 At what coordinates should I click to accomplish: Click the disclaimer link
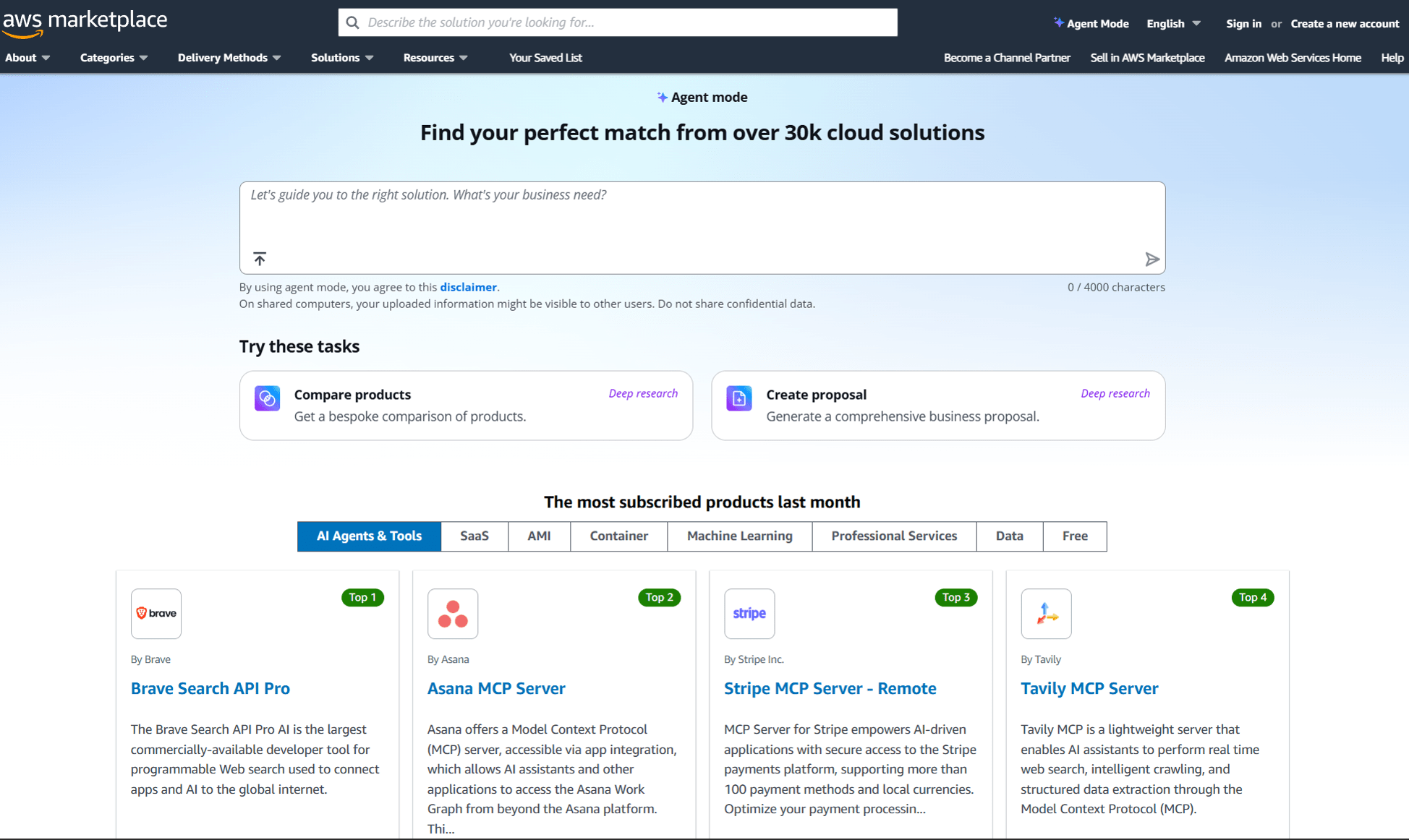[x=467, y=287]
